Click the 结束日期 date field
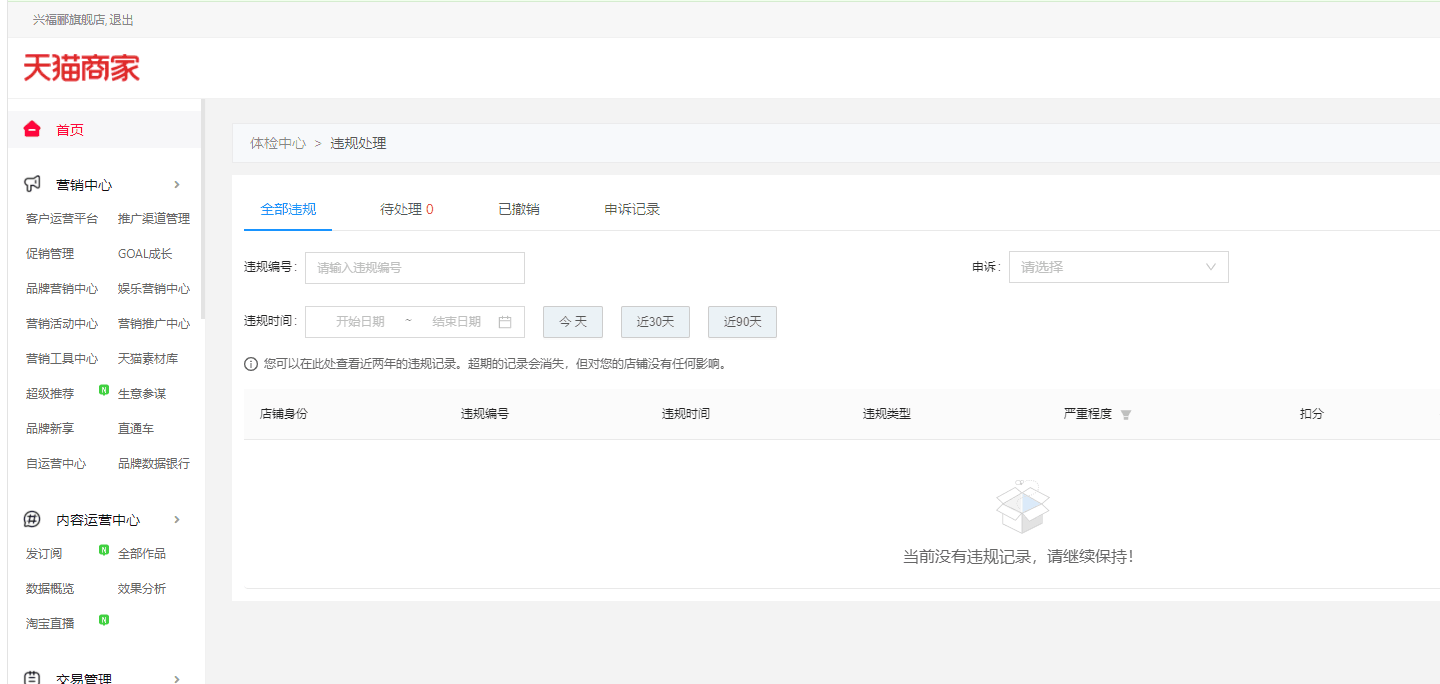Viewport: 1440px width, 684px height. [456, 322]
